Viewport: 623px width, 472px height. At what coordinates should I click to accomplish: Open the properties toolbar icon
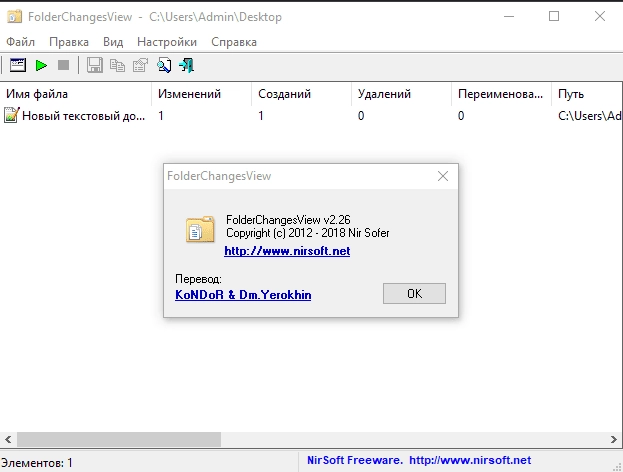[140, 65]
